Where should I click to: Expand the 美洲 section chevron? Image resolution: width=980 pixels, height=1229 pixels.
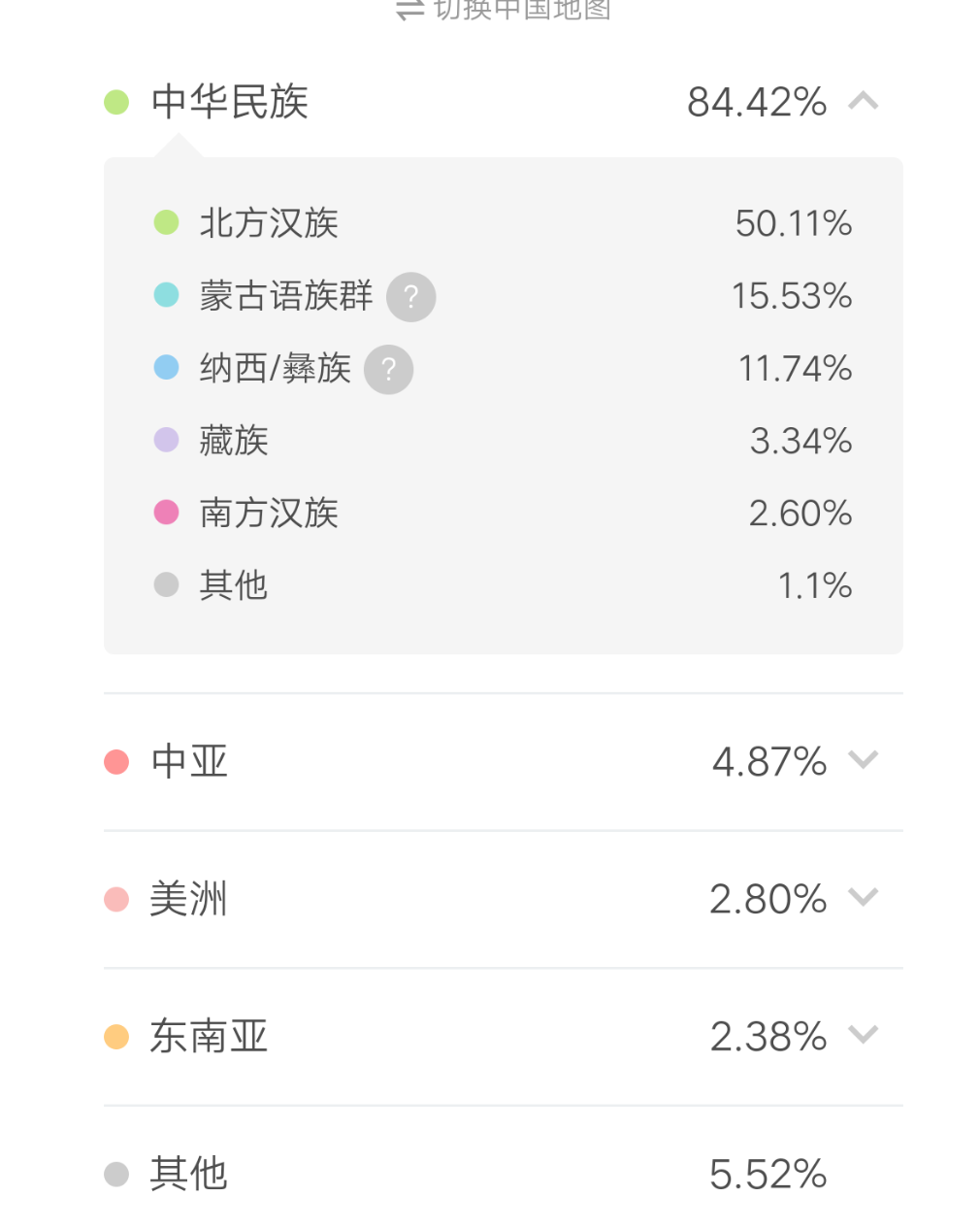[864, 897]
